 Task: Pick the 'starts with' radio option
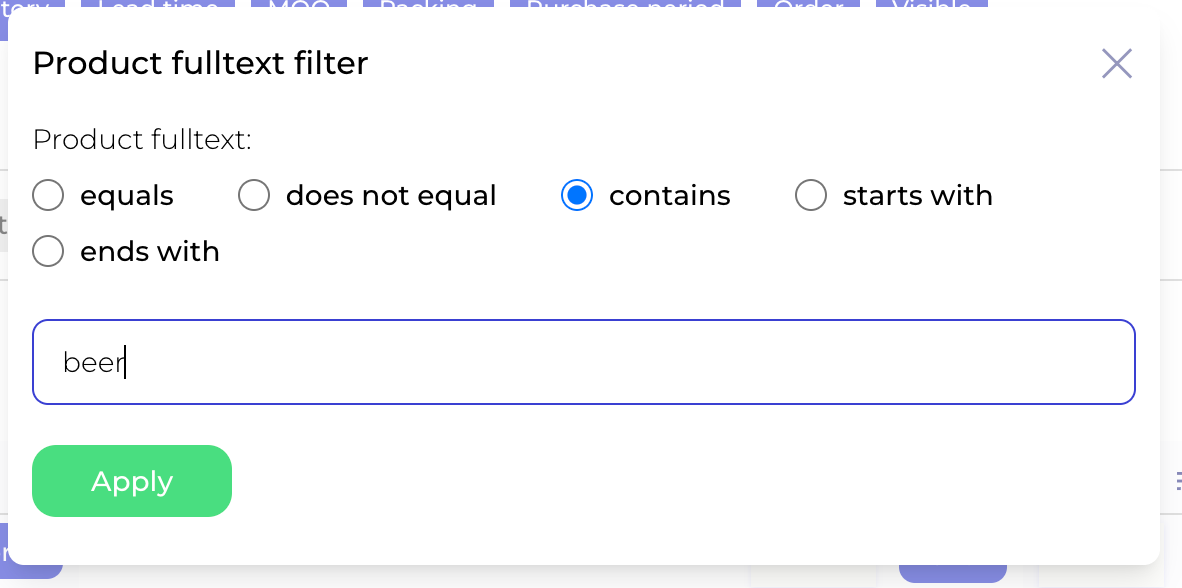pos(811,196)
